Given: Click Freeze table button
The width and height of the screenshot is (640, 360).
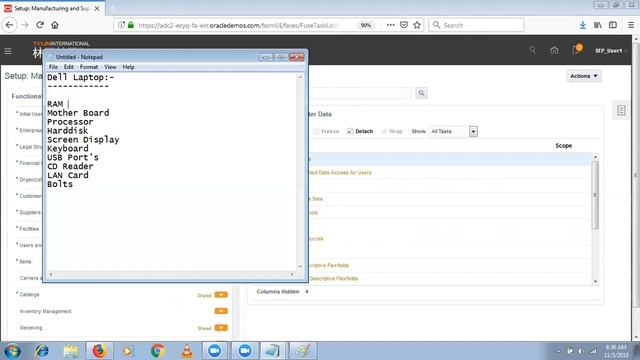Looking at the screenshot, I should [326, 131].
